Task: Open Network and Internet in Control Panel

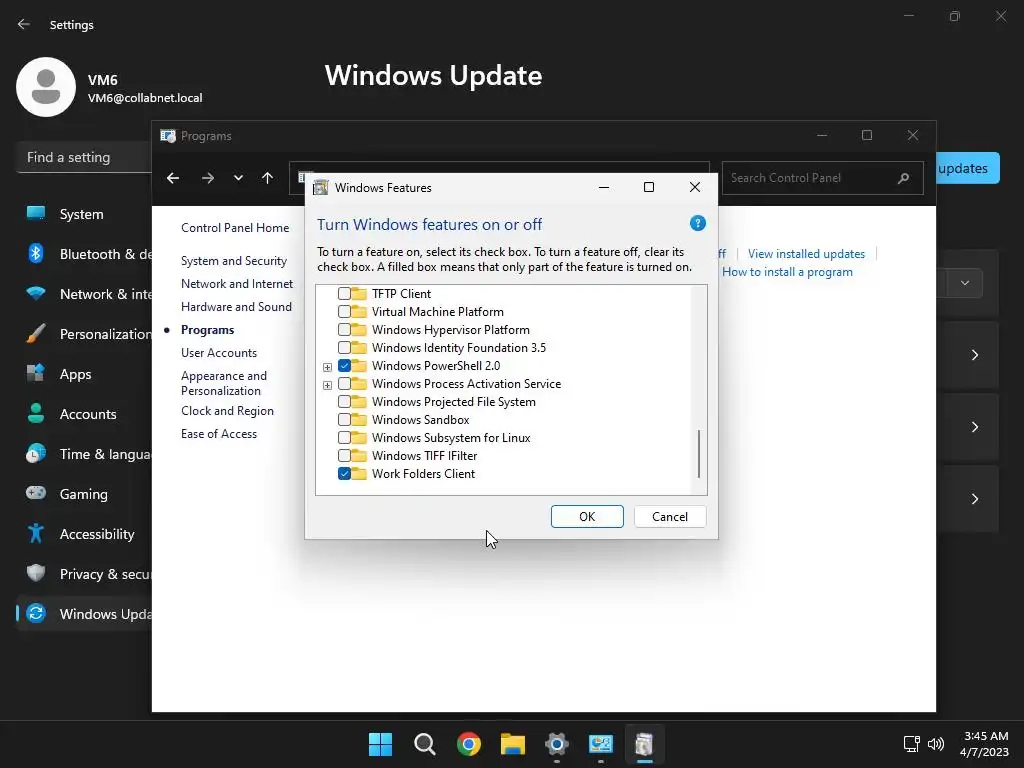Action: (236, 283)
